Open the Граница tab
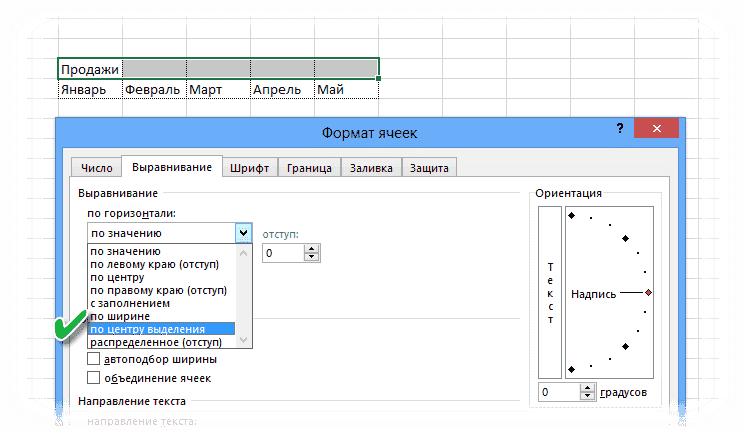Viewport: 746px width, 430px height. pos(309,168)
